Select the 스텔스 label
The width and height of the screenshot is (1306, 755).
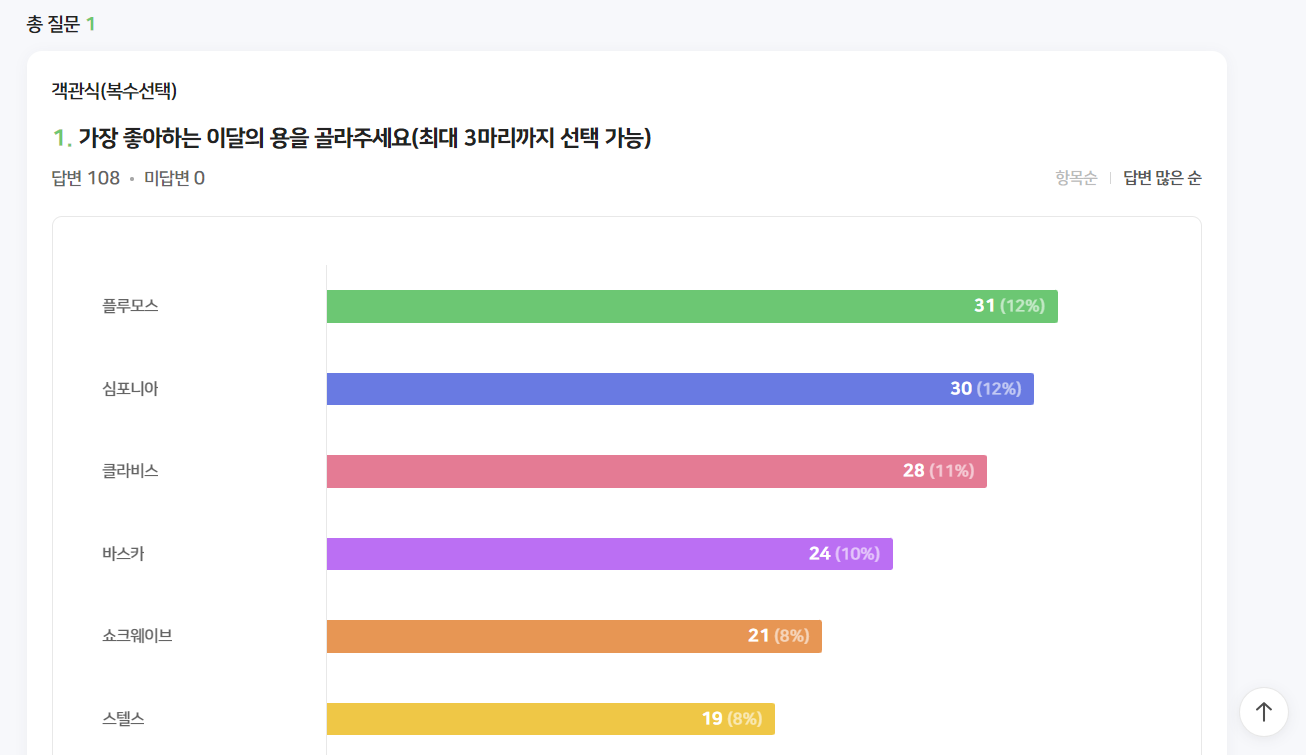pyautogui.click(x=123, y=719)
